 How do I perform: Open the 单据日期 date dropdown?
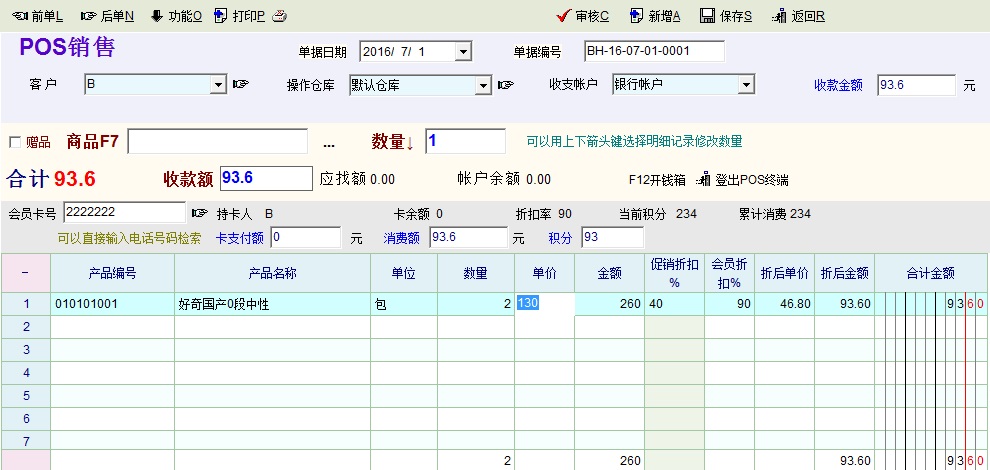tap(463, 51)
